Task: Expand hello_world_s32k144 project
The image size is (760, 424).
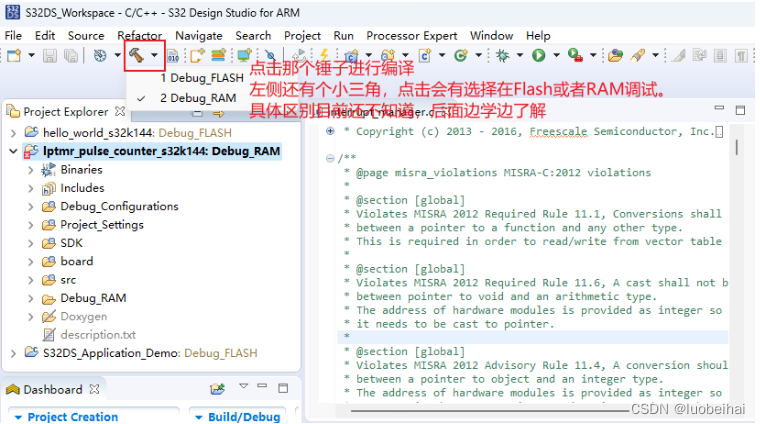Action: [x=14, y=133]
